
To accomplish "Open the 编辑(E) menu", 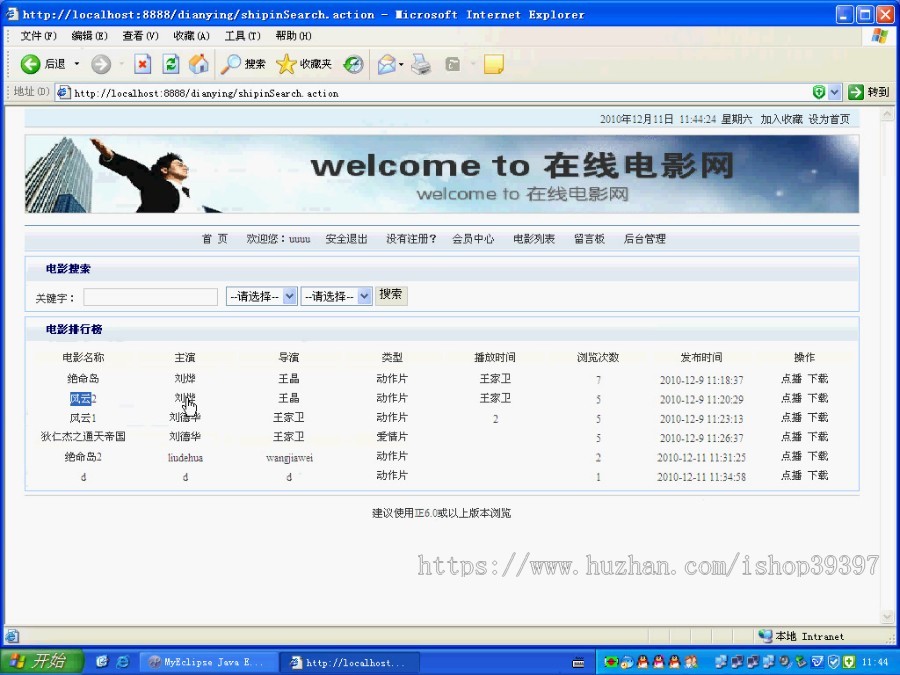I will pyautogui.click(x=90, y=36).
